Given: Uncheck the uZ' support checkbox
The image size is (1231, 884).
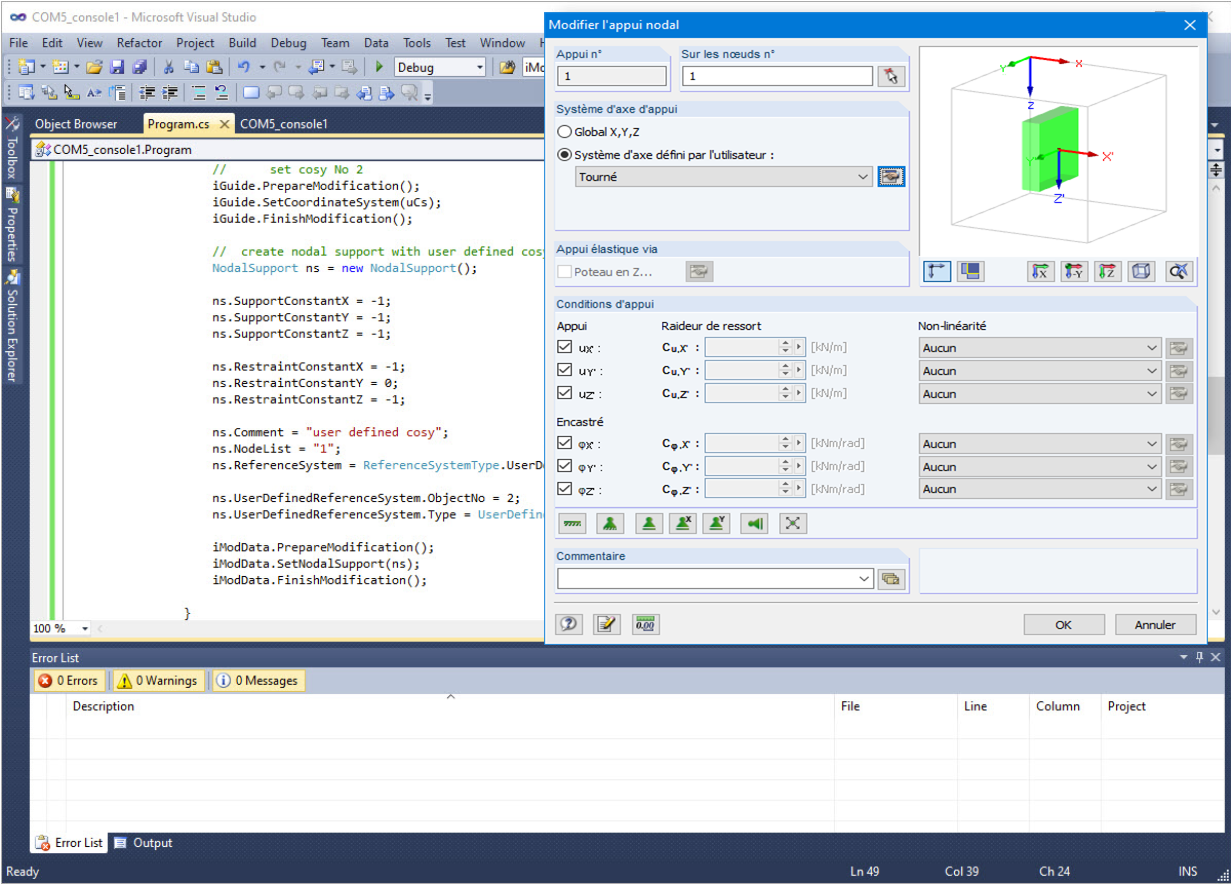Looking at the screenshot, I should pyautogui.click(x=565, y=393).
